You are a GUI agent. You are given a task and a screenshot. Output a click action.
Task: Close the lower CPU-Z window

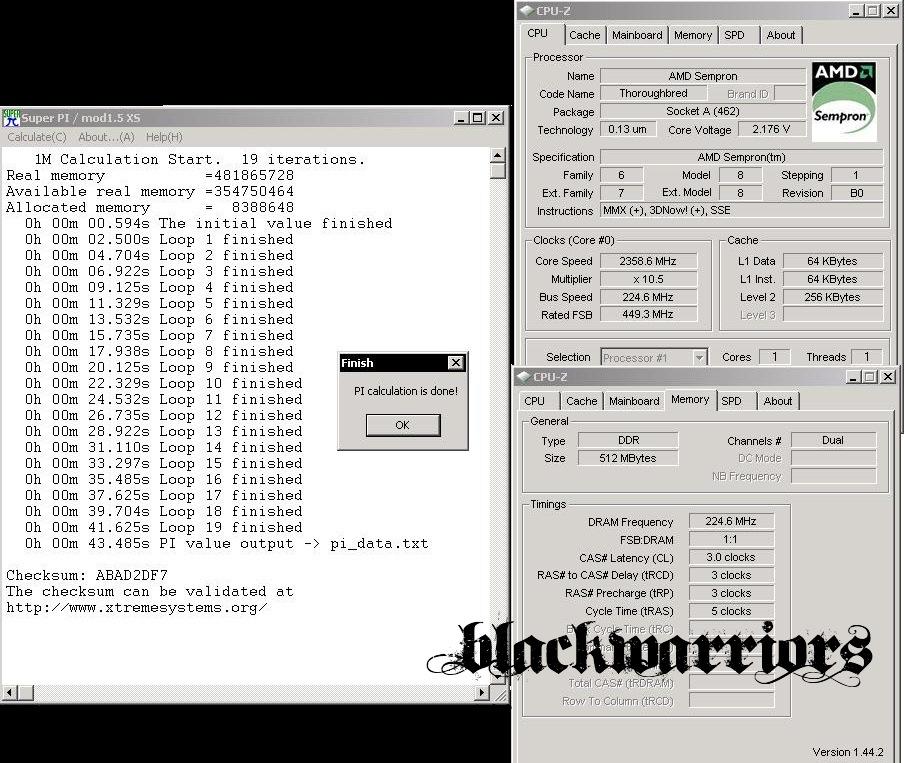[888, 377]
